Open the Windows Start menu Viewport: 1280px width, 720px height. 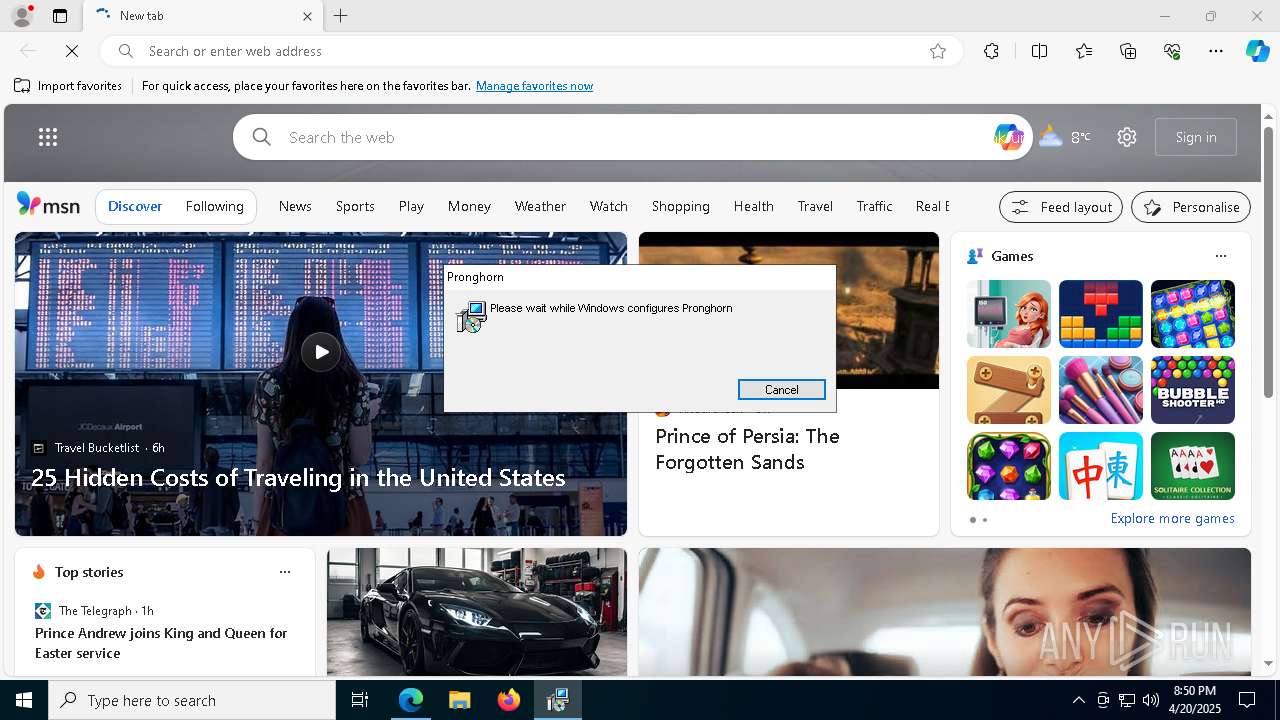pos(24,700)
